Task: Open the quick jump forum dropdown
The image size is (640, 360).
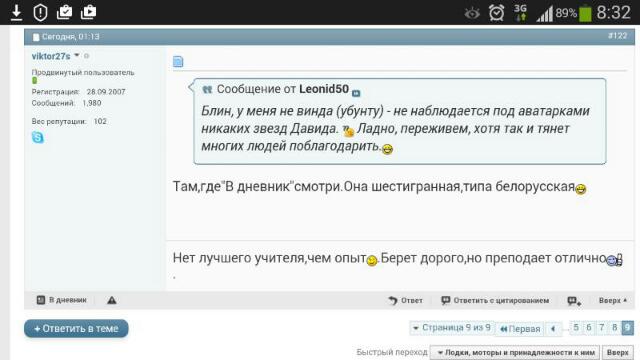Action: click(x=515, y=352)
